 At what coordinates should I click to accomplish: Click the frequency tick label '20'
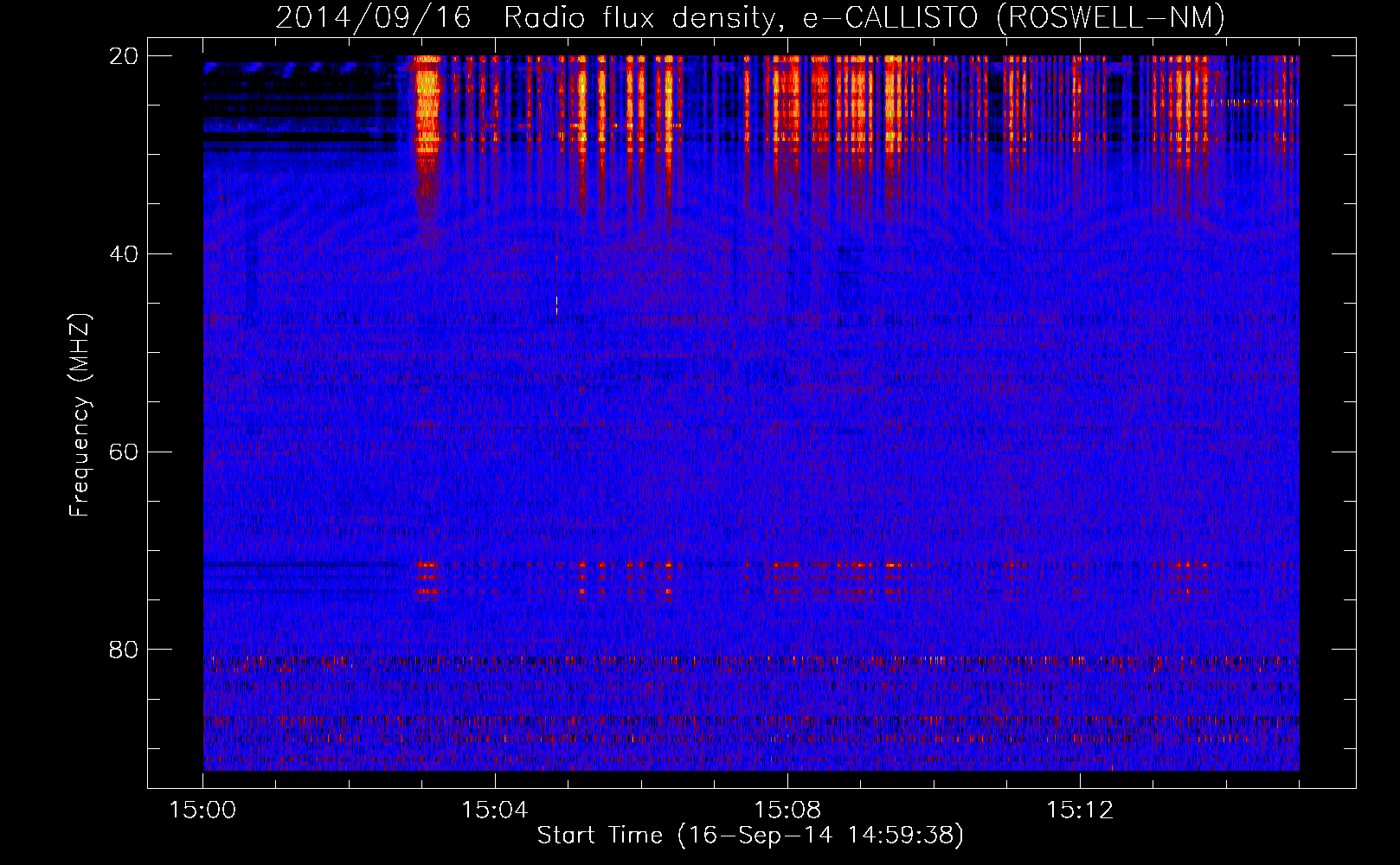pyautogui.click(x=125, y=56)
